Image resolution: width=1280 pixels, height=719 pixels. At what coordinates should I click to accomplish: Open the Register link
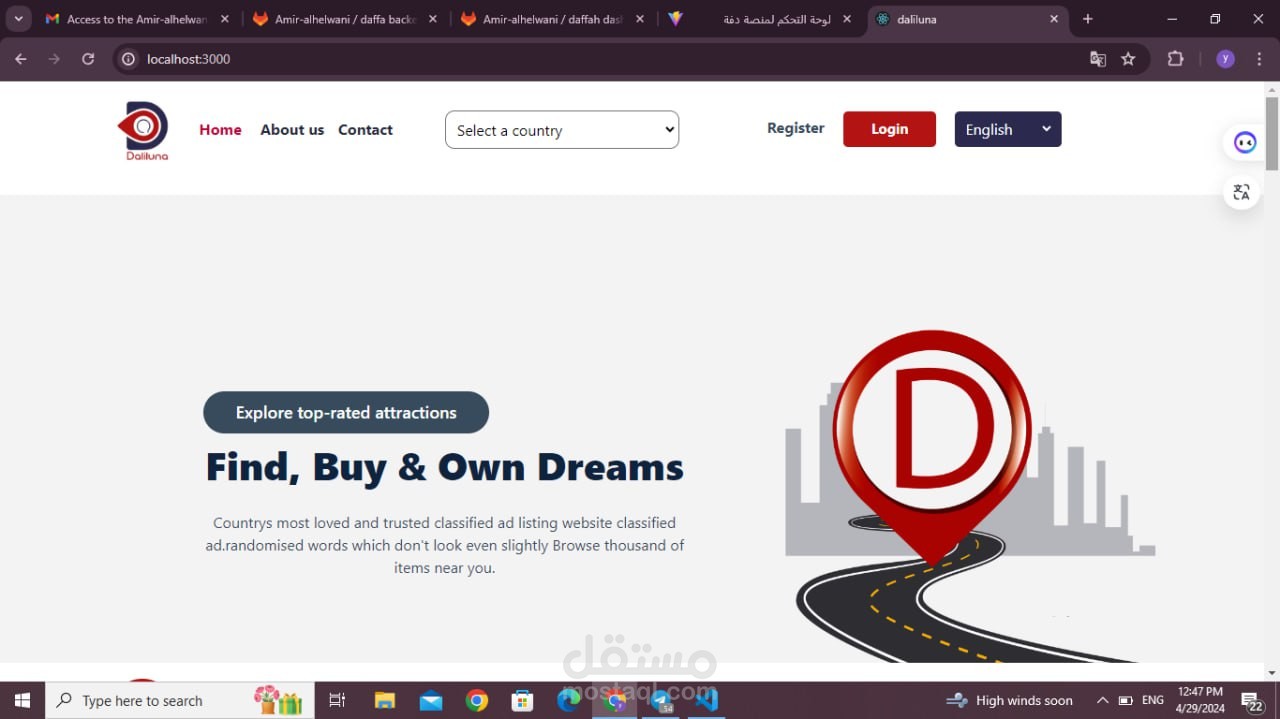click(x=795, y=128)
